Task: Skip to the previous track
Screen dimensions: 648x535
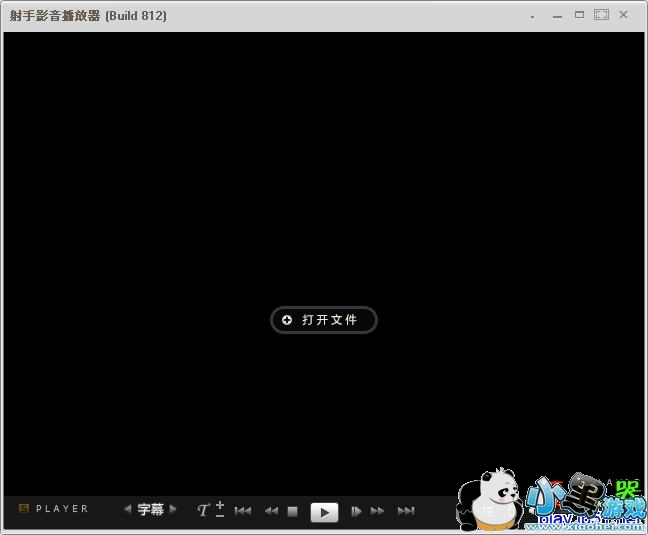Action: pos(243,511)
